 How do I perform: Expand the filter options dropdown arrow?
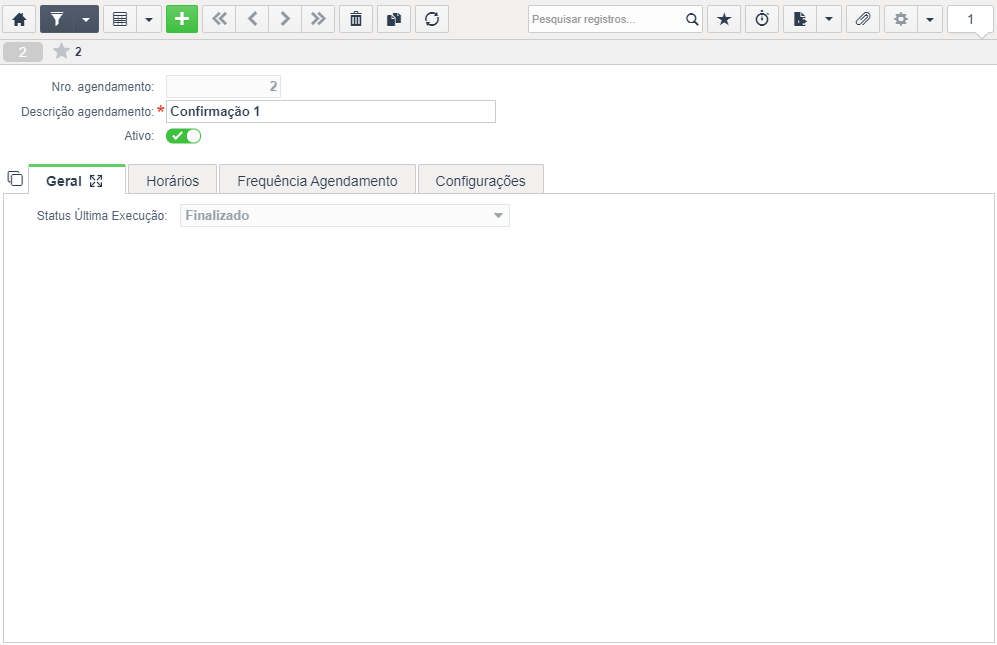pos(86,19)
